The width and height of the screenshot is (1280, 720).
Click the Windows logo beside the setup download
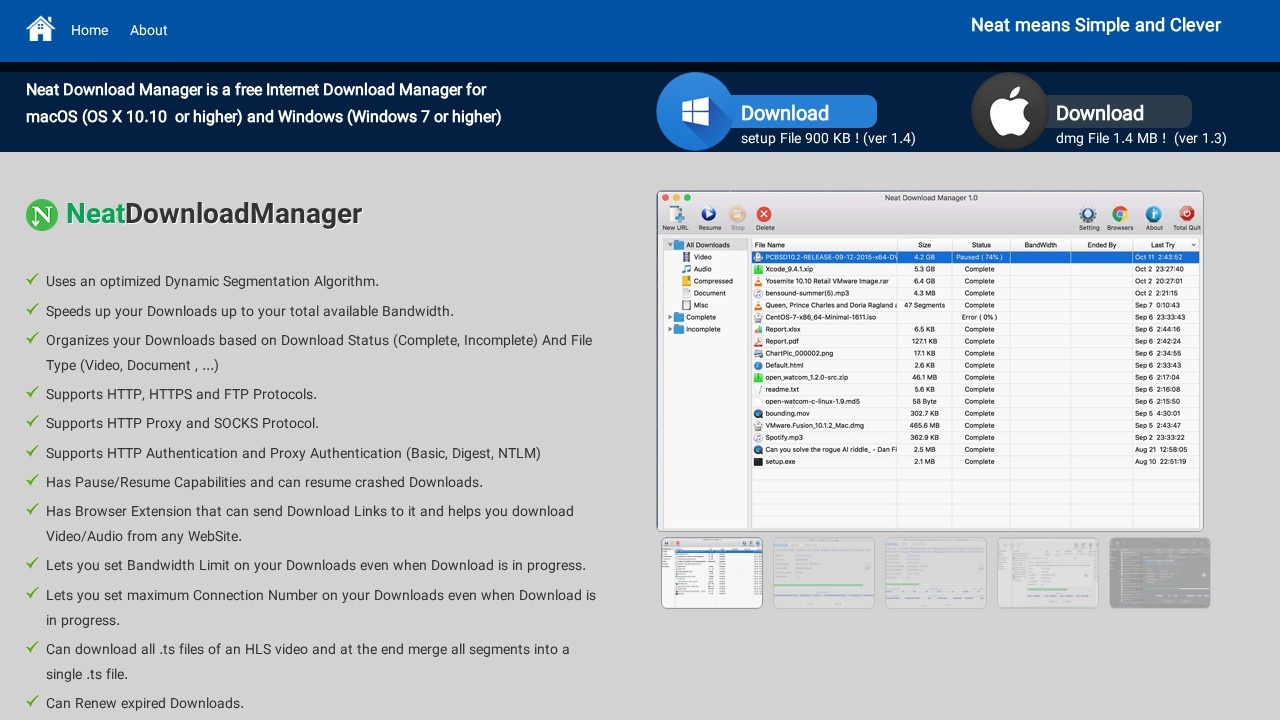point(695,110)
